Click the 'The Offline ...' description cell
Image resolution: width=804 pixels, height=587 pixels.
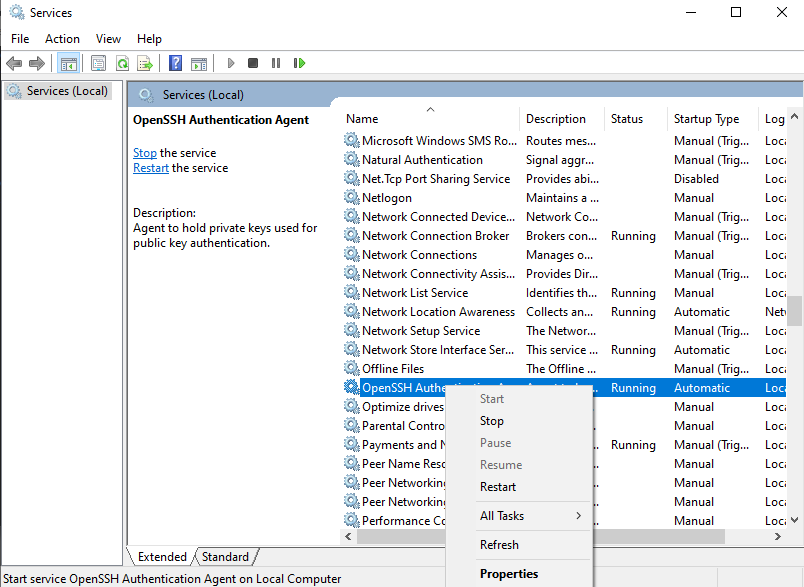pos(561,369)
